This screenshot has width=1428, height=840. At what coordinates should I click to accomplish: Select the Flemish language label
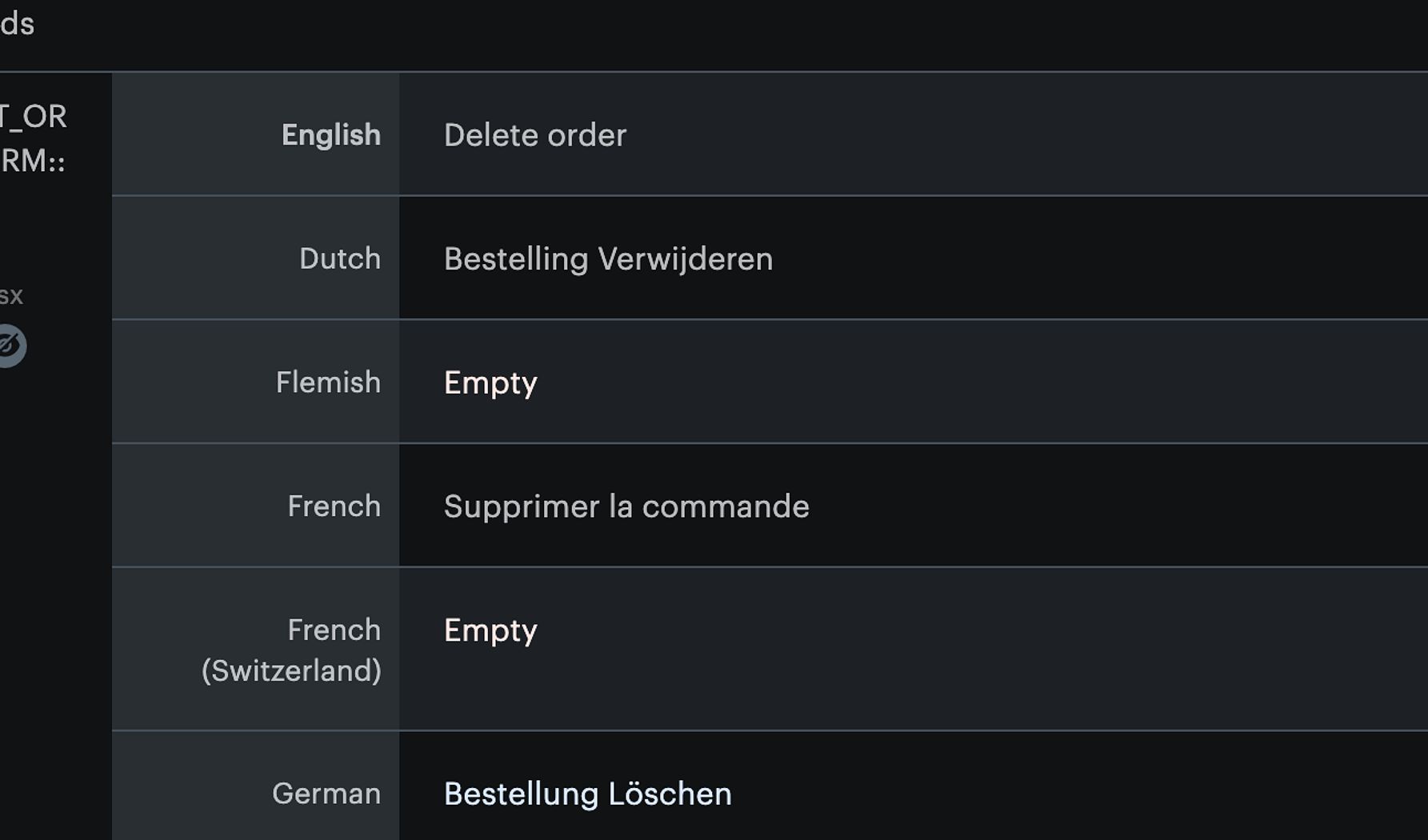point(328,383)
